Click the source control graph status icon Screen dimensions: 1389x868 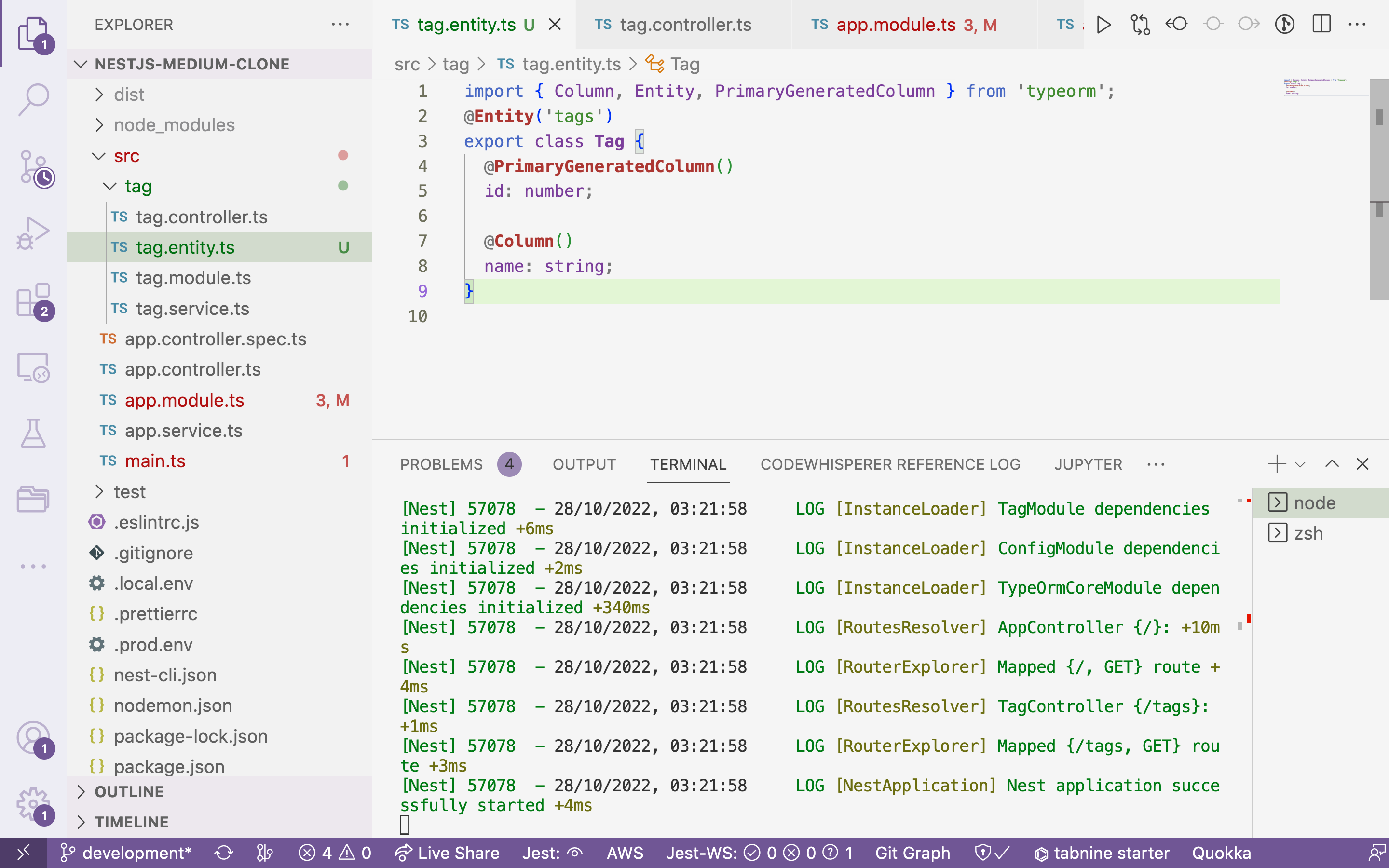coord(265,853)
